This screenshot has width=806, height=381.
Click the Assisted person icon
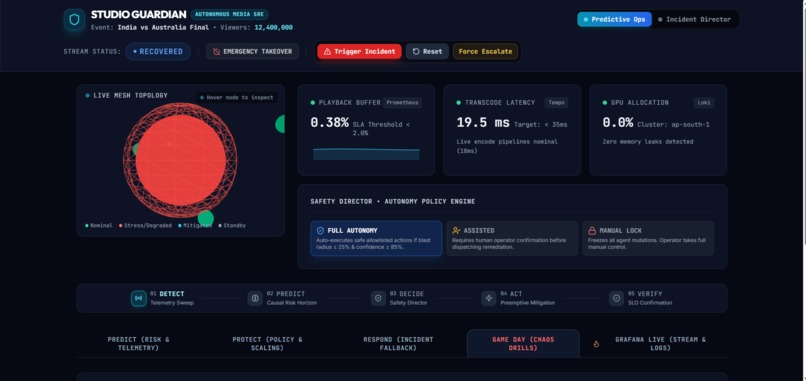tap(456, 231)
